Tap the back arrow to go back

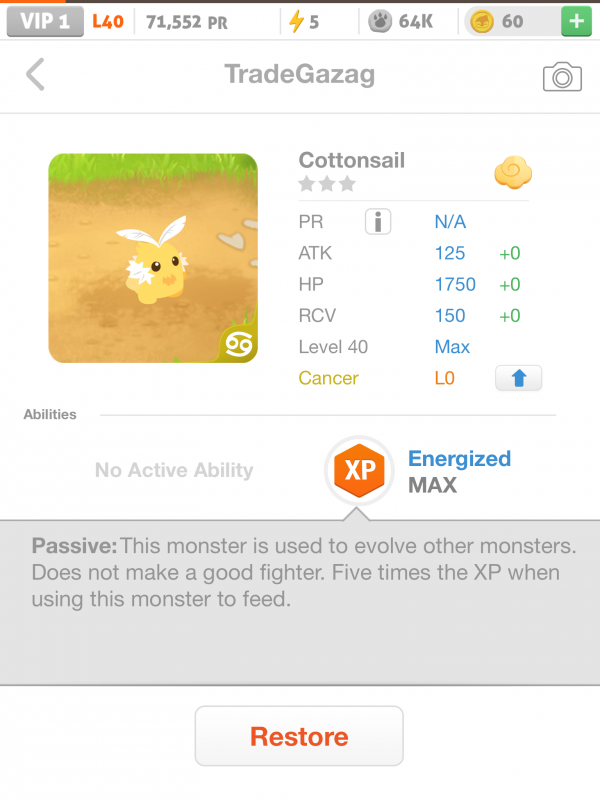pos(36,74)
